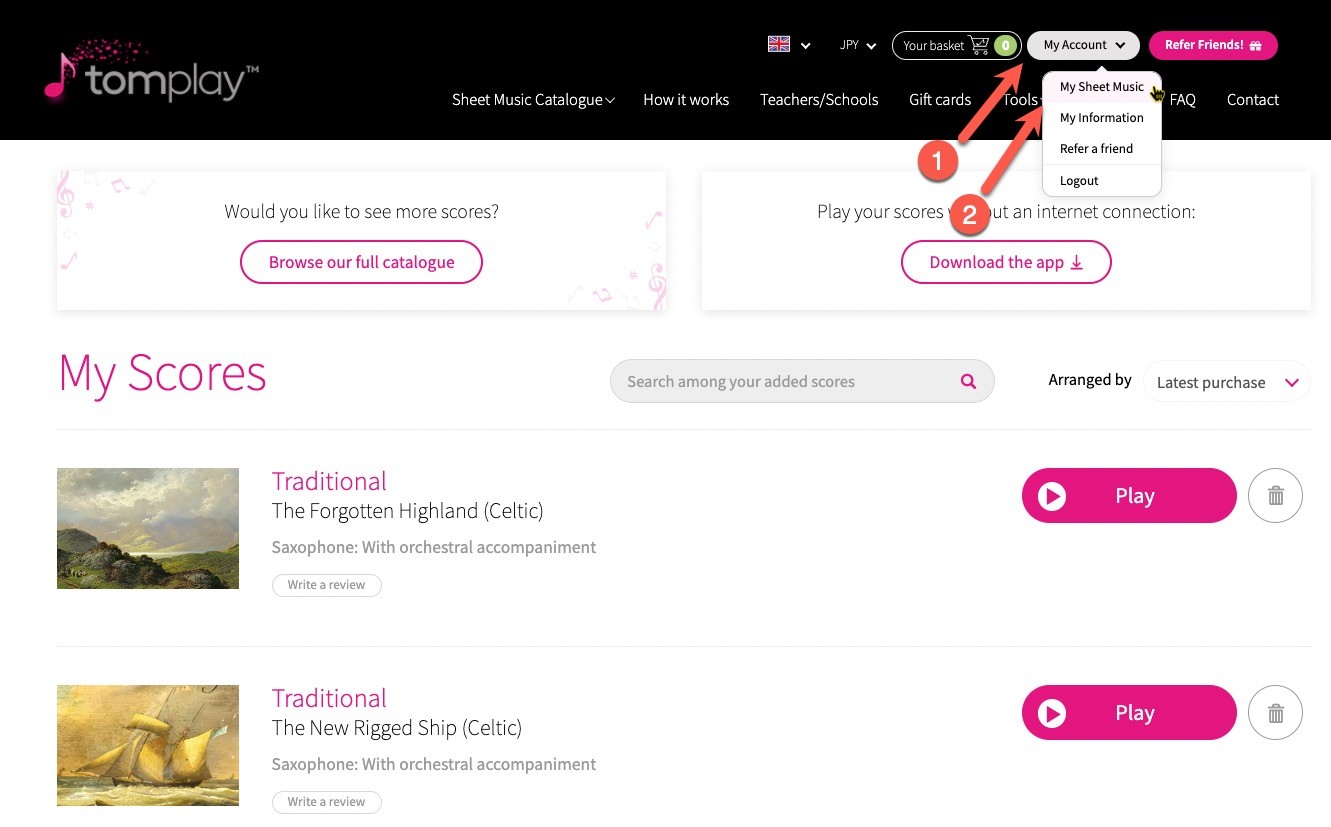The image size is (1331, 827).
Task: Delete The Forgotten Highland score via its trash icon
Action: (1275, 495)
